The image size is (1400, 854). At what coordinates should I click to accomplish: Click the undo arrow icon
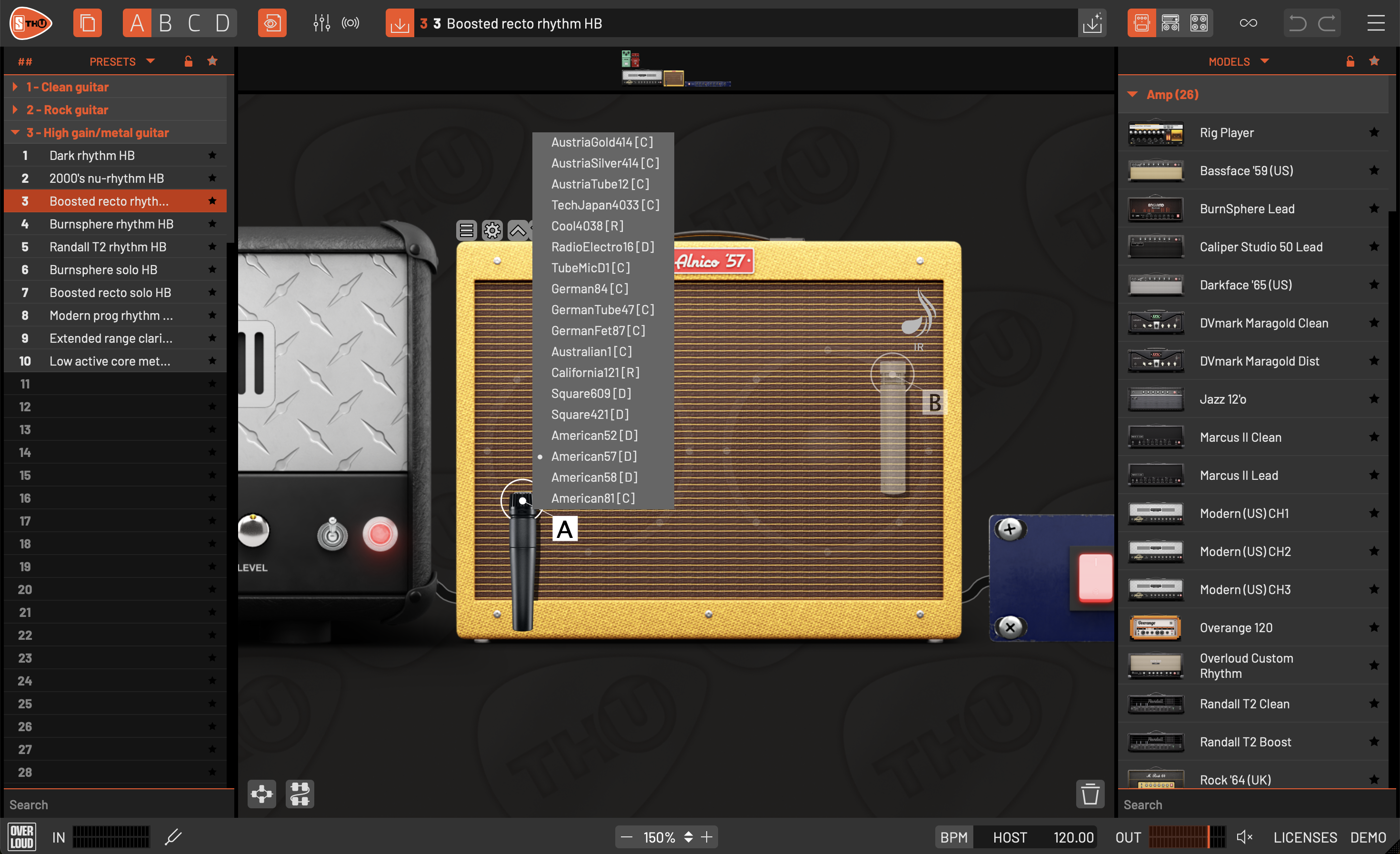pos(1297,23)
